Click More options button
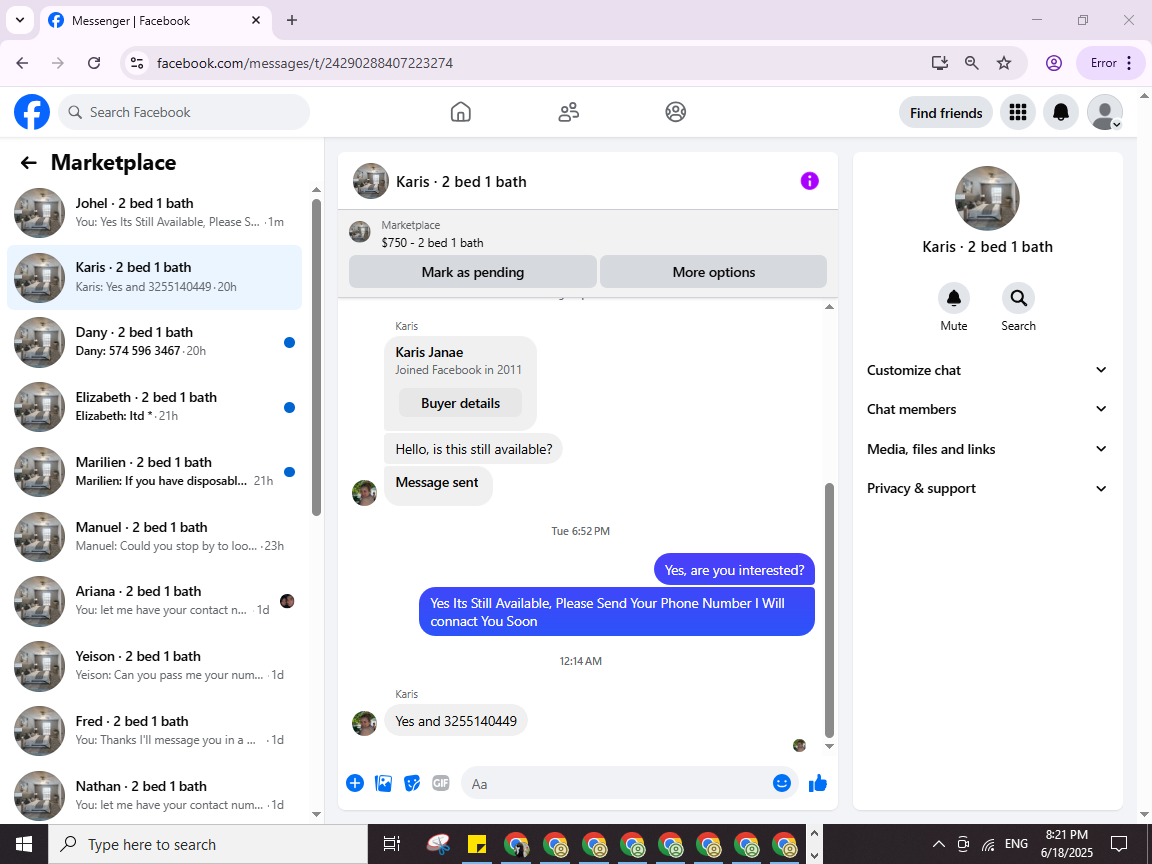Viewport: 1152px width, 864px height. tap(713, 272)
